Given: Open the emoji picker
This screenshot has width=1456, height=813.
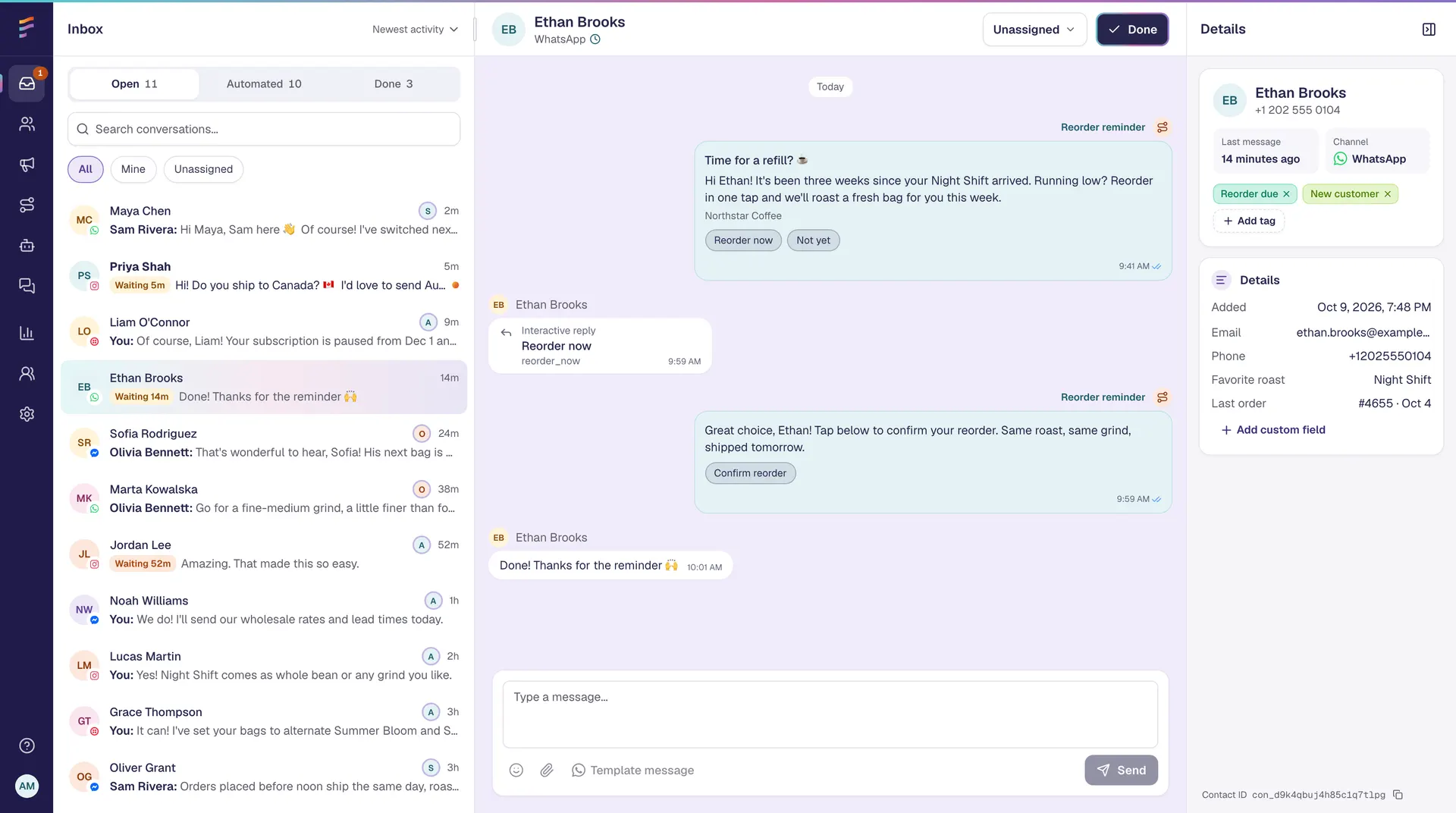Looking at the screenshot, I should tap(516, 771).
